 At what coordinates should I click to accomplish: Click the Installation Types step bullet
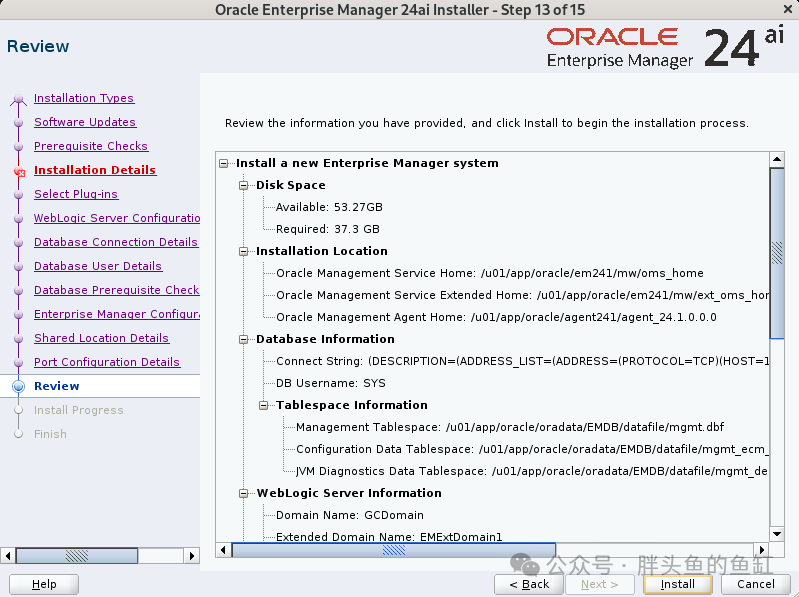pos(18,99)
